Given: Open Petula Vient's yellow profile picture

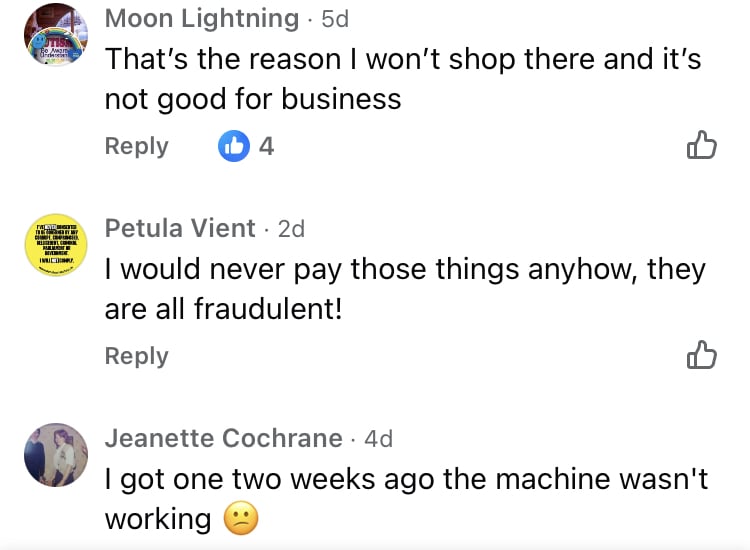Looking at the screenshot, I should (x=56, y=245).
